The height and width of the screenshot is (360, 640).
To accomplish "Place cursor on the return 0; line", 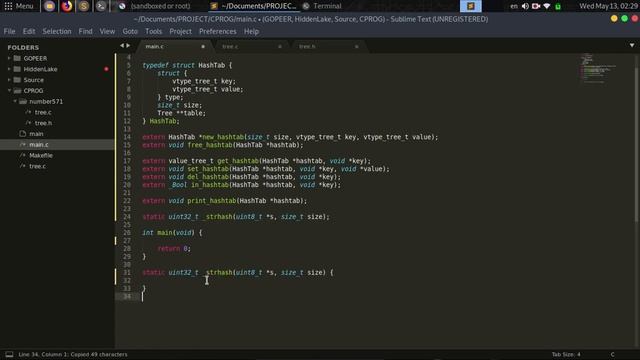I will pos(174,249).
